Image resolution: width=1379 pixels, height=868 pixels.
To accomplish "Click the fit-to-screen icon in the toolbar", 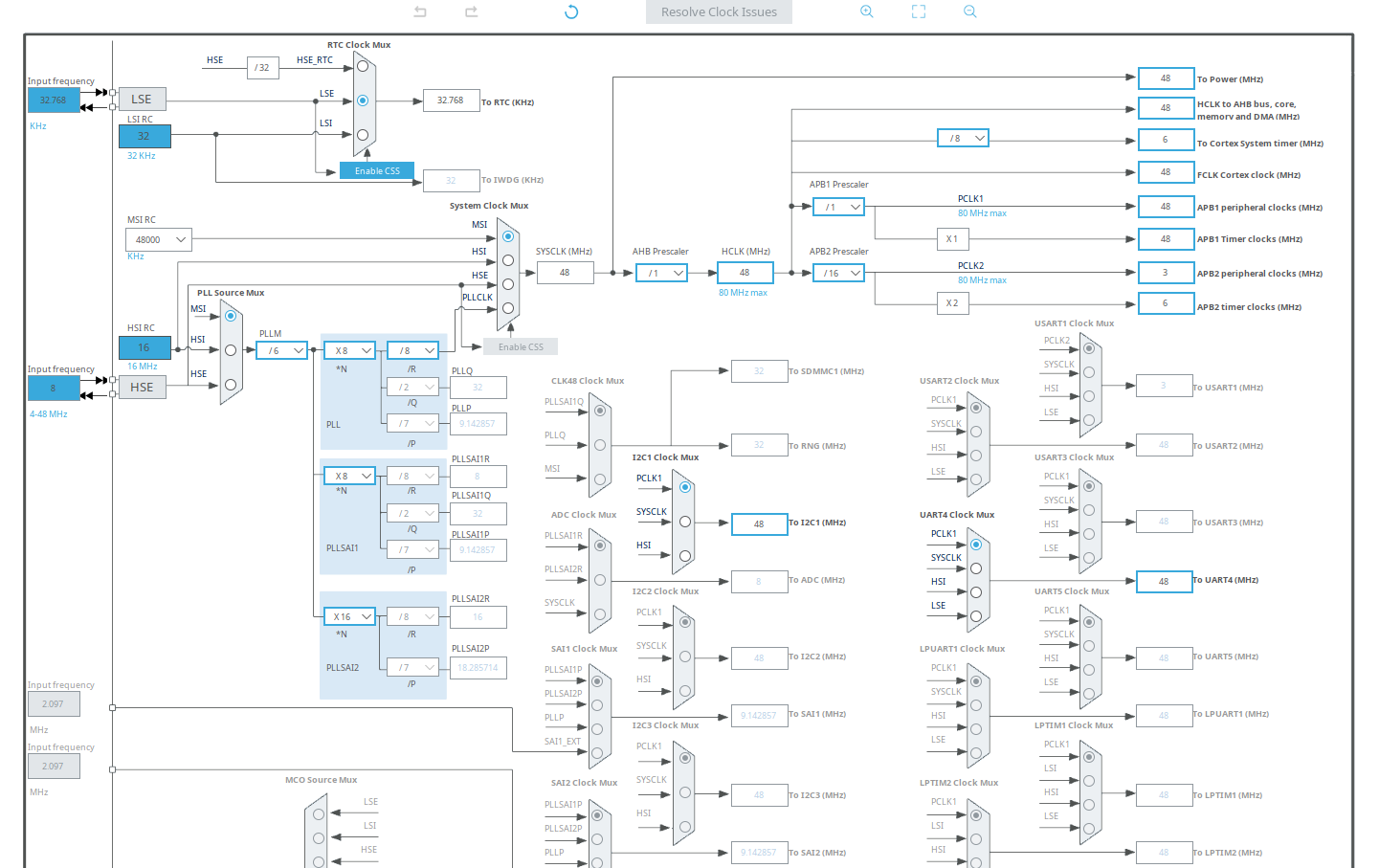I will click(918, 11).
